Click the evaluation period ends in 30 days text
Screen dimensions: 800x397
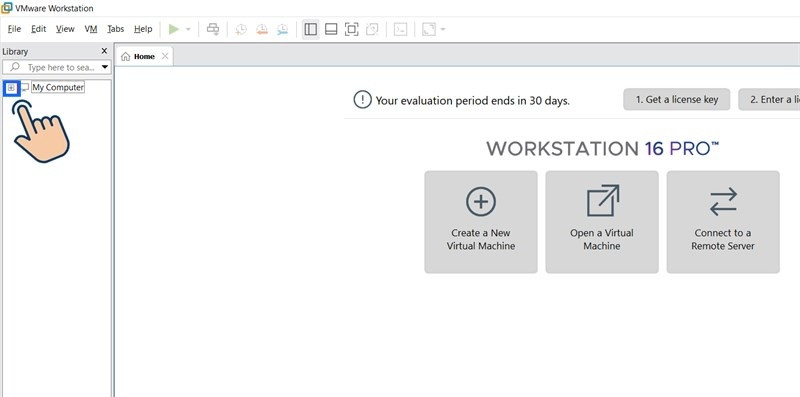click(x=472, y=101)
